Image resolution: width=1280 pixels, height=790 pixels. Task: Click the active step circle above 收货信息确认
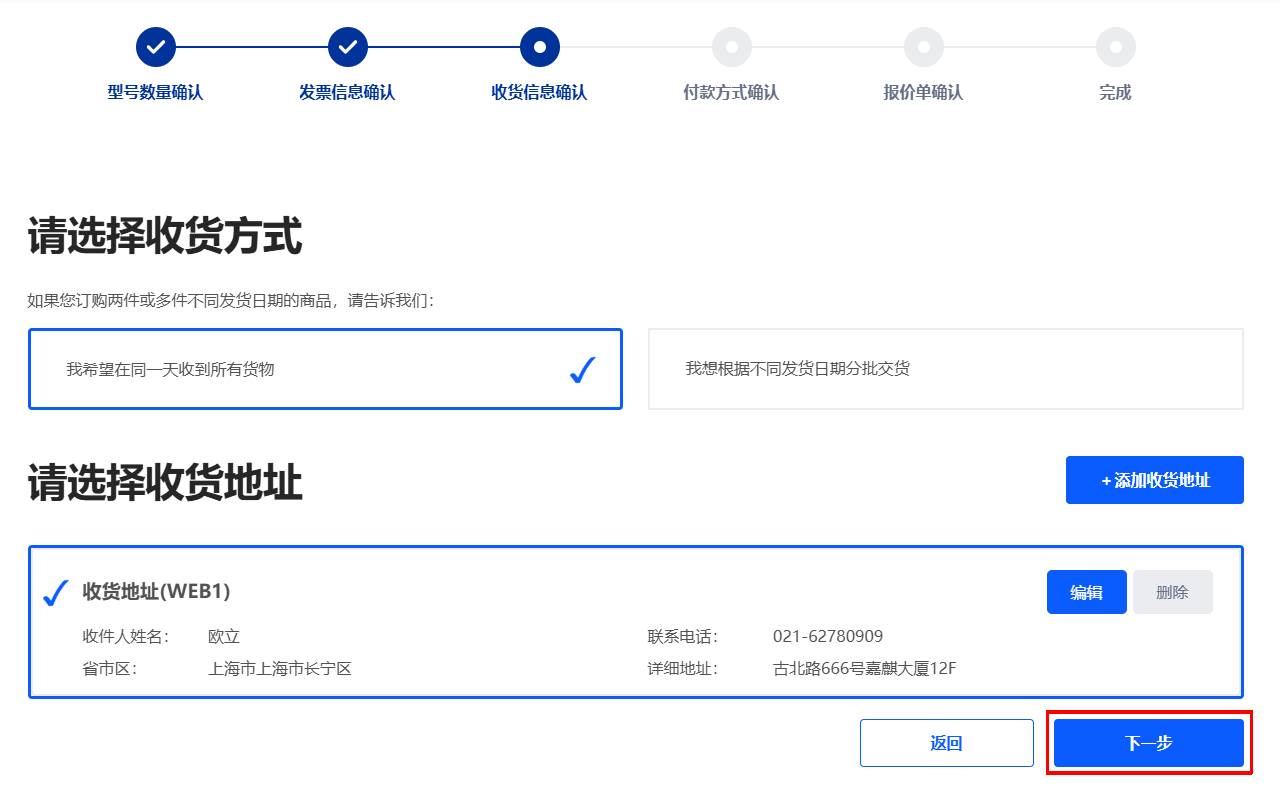coord(540,47)
